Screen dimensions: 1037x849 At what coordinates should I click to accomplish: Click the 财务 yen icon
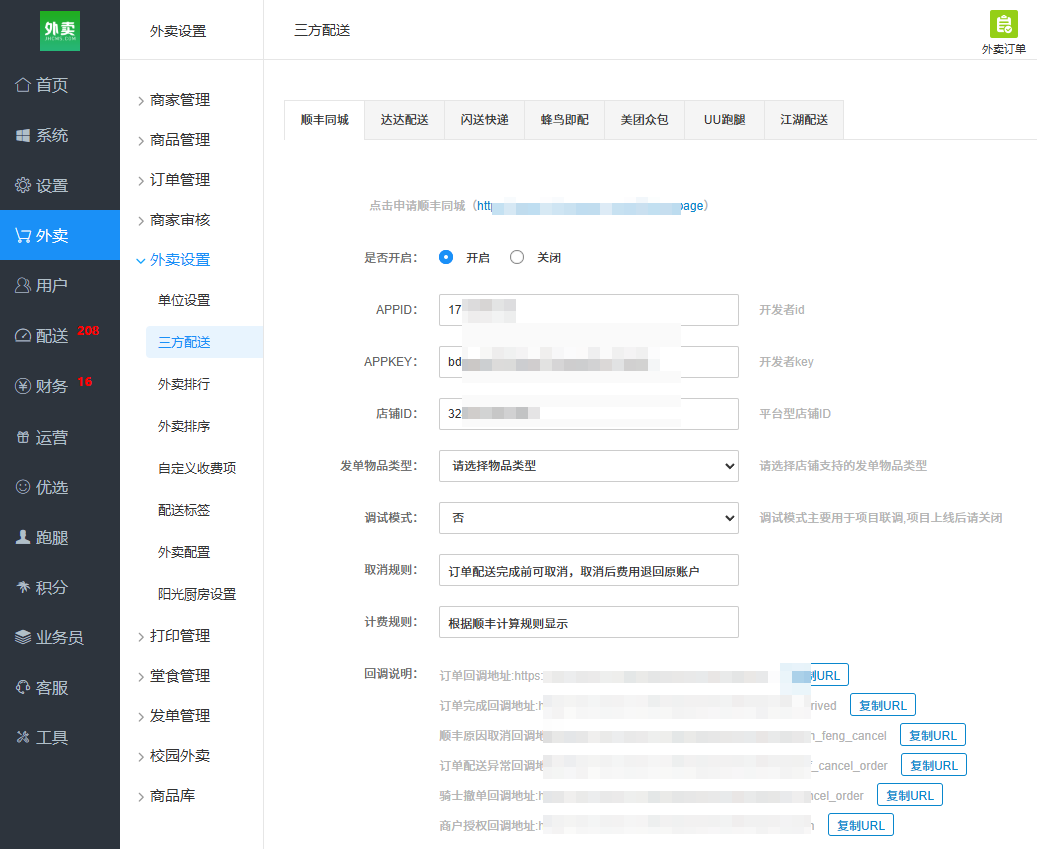(x=23, y=386)
